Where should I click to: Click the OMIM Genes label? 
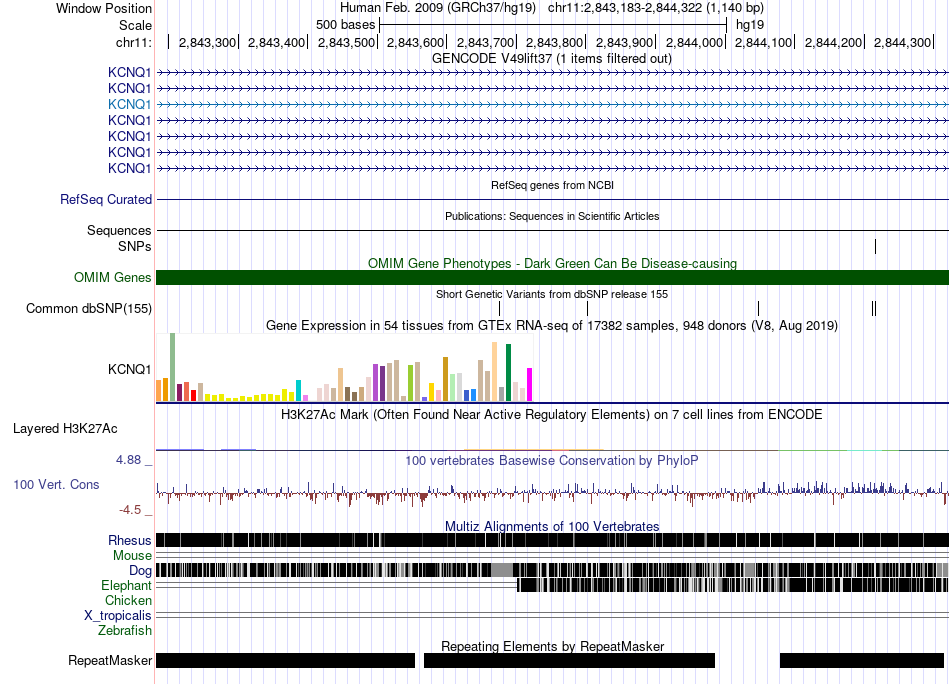[x=113, y=277]
